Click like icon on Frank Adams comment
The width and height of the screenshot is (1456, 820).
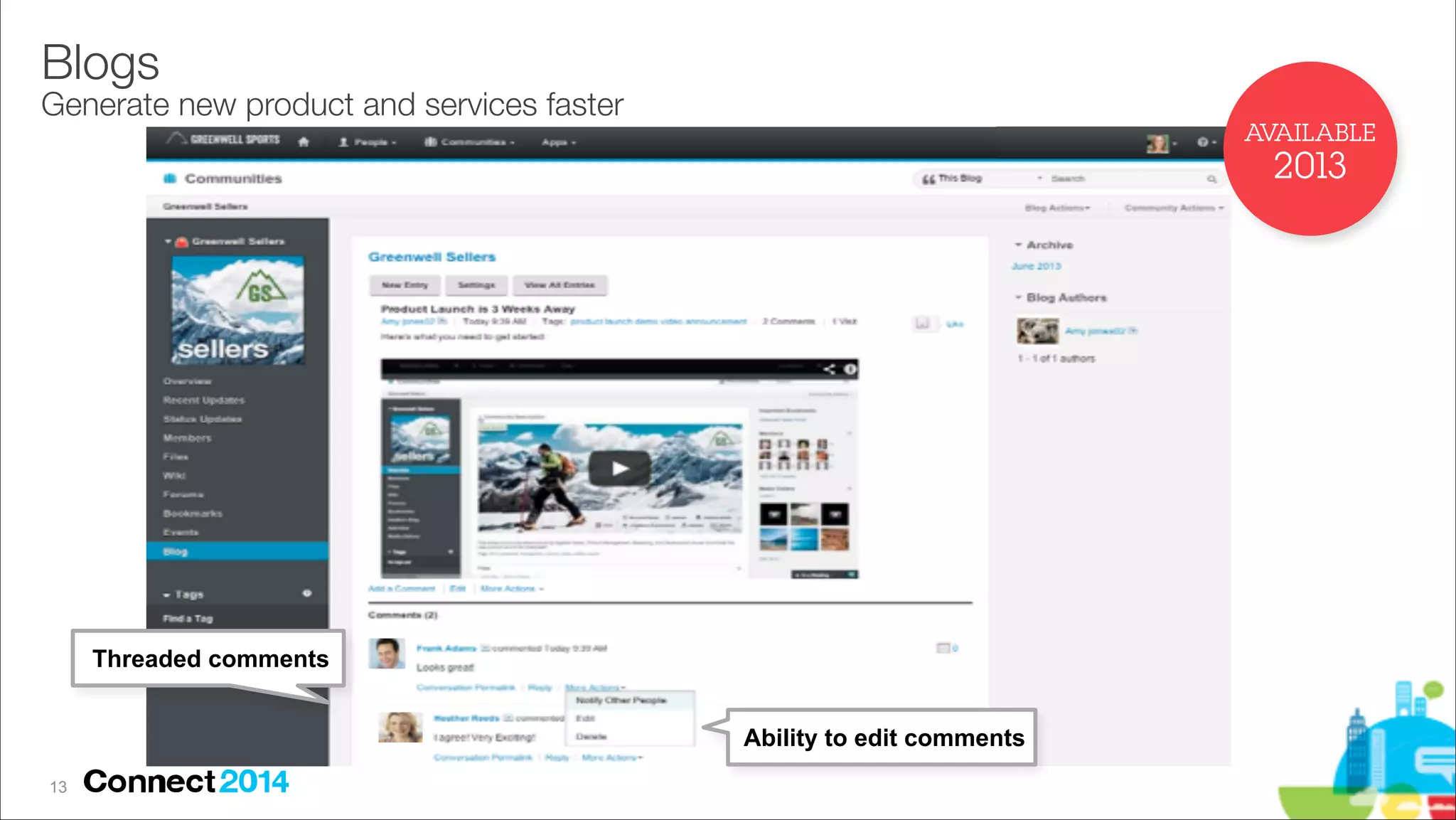943,648
